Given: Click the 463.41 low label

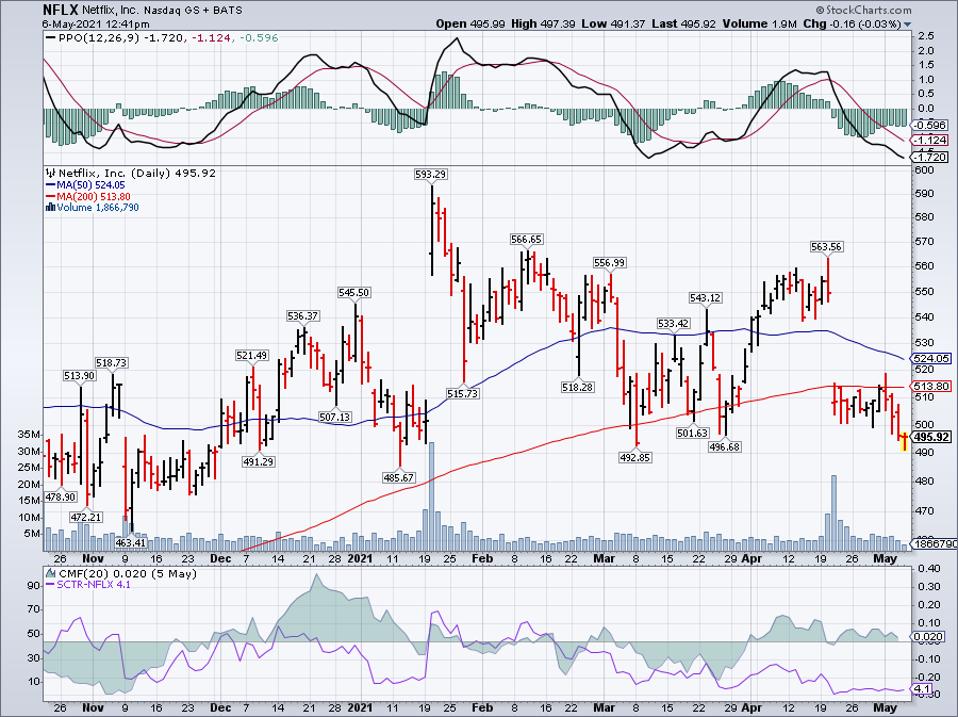Looking at the screenshot, I should (x=131, y=542).
